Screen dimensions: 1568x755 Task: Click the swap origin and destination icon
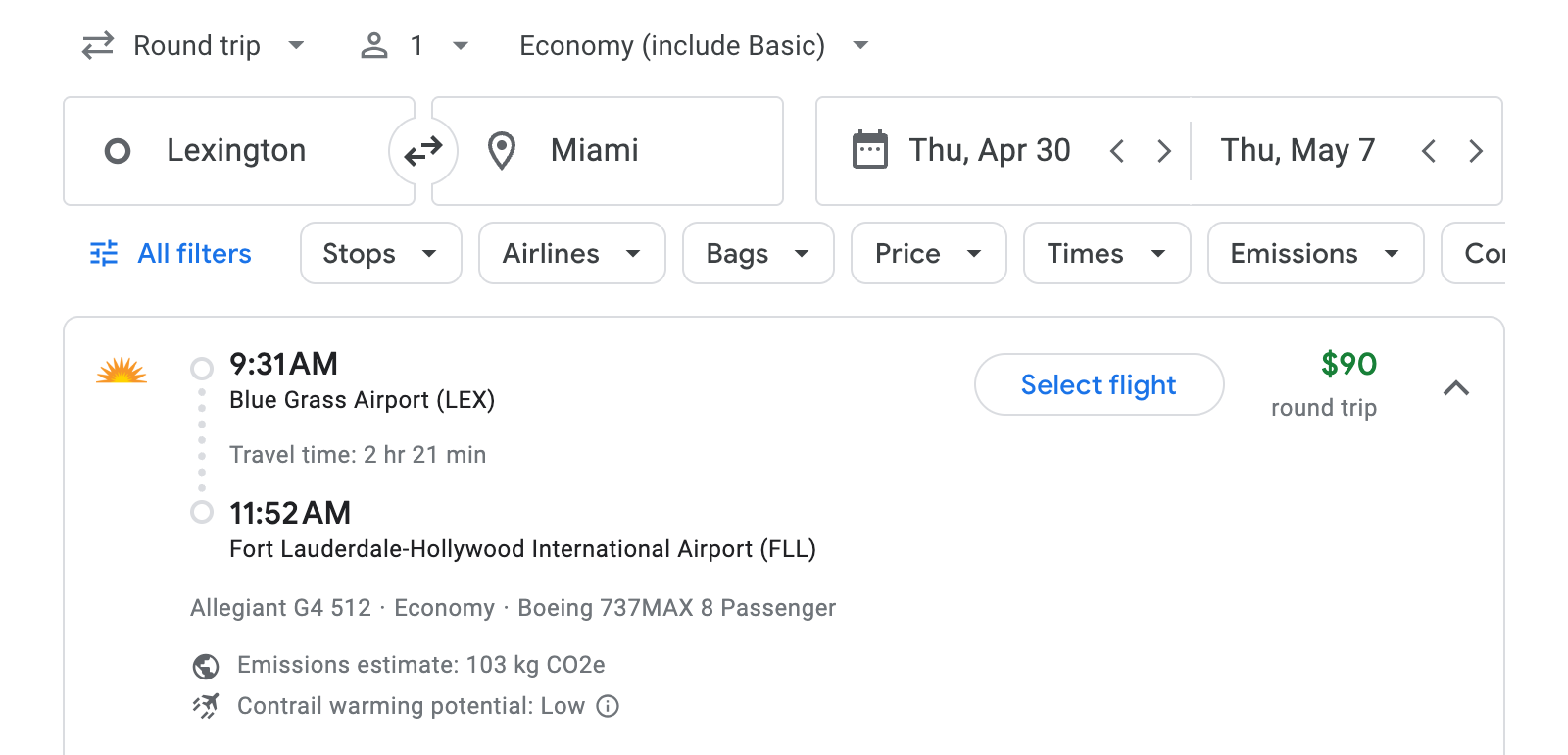[423, 150]
